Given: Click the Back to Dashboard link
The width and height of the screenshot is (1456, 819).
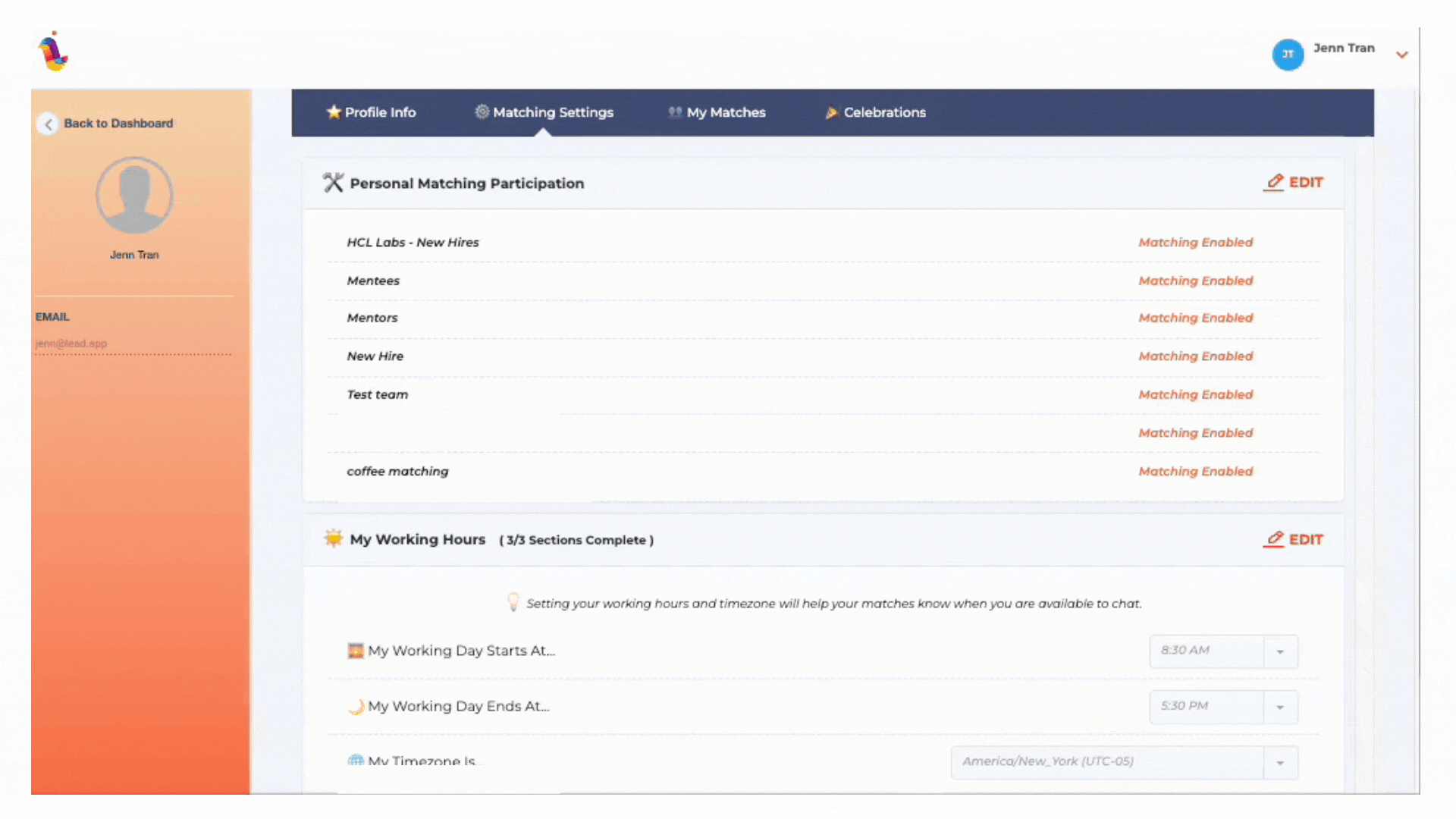Looking at the screenshot, I should [118, 124].
